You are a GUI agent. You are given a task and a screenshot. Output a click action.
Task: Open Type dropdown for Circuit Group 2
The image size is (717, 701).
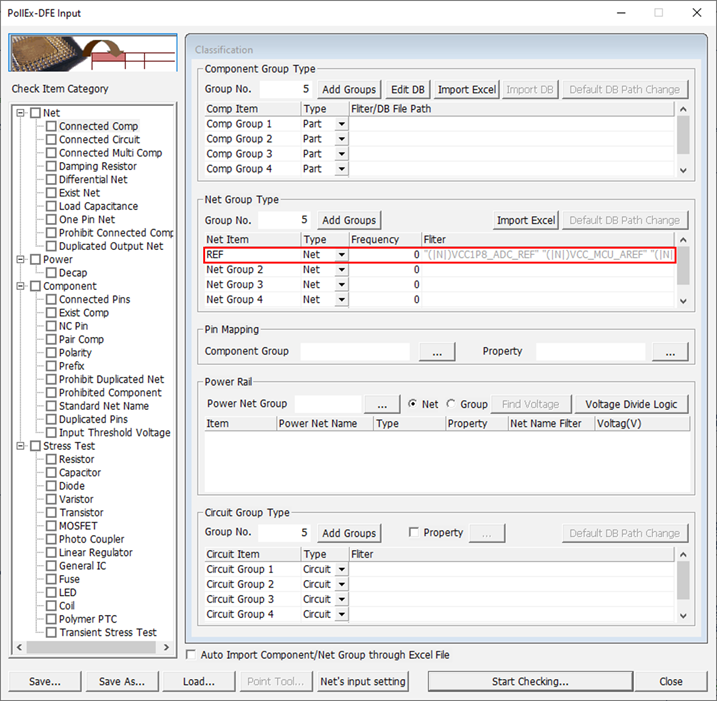point(341,585)
